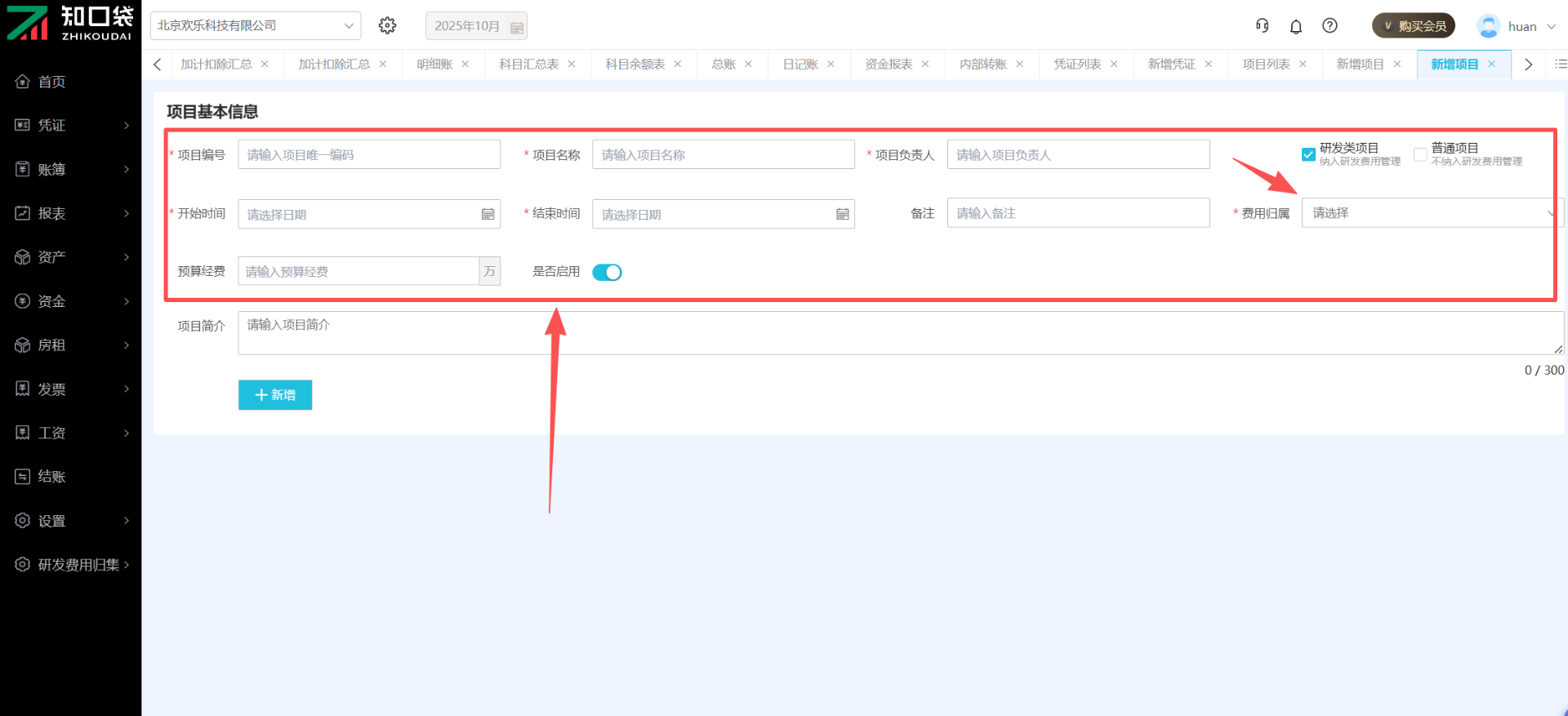The image size is (1568, 716).
Task: Open the 北京欢乐科技有限公司 company dropdown
Action: (256, 26)
